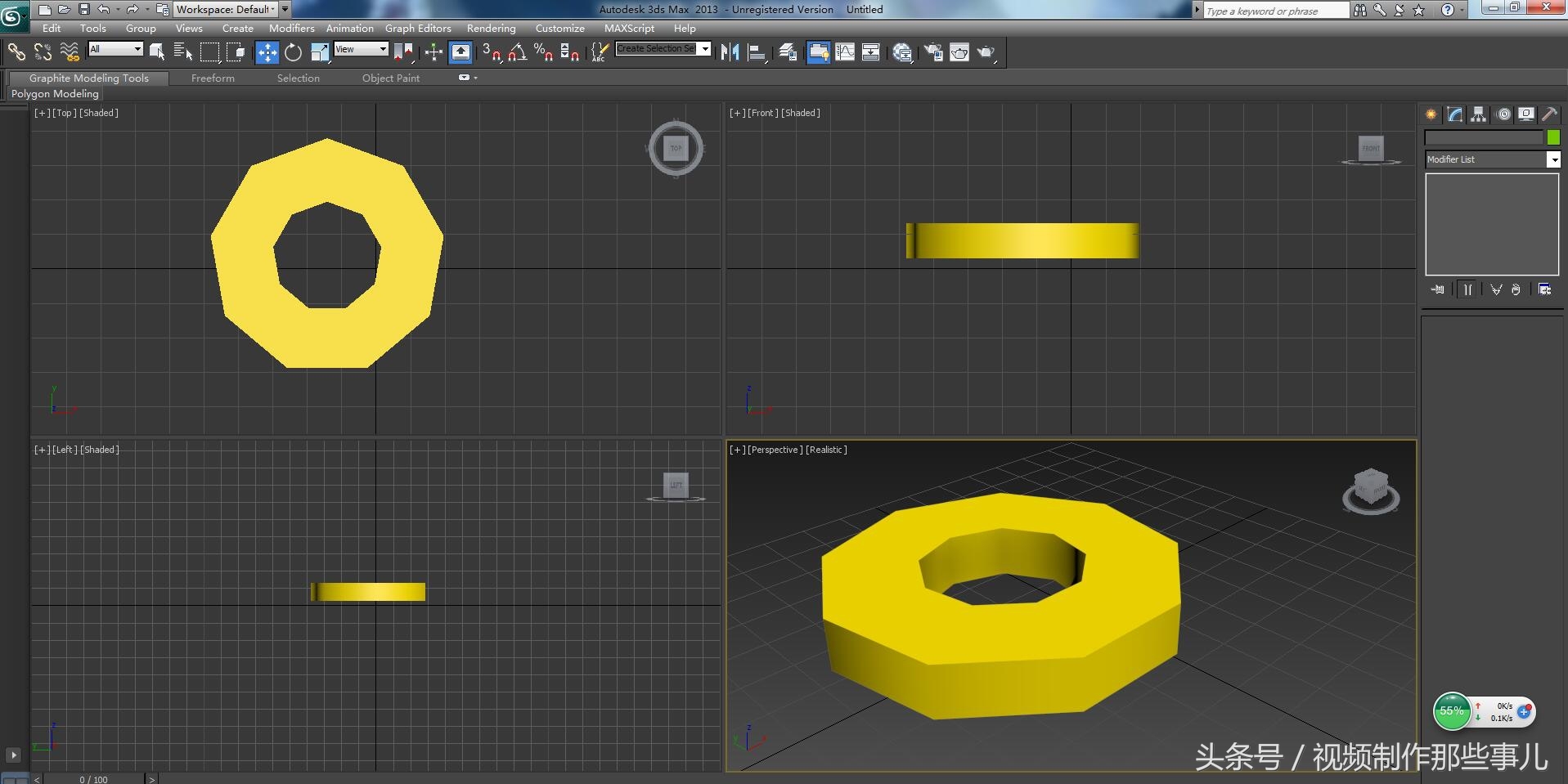
Task: Click the Select by Name icon
Action: coord(183,53)
